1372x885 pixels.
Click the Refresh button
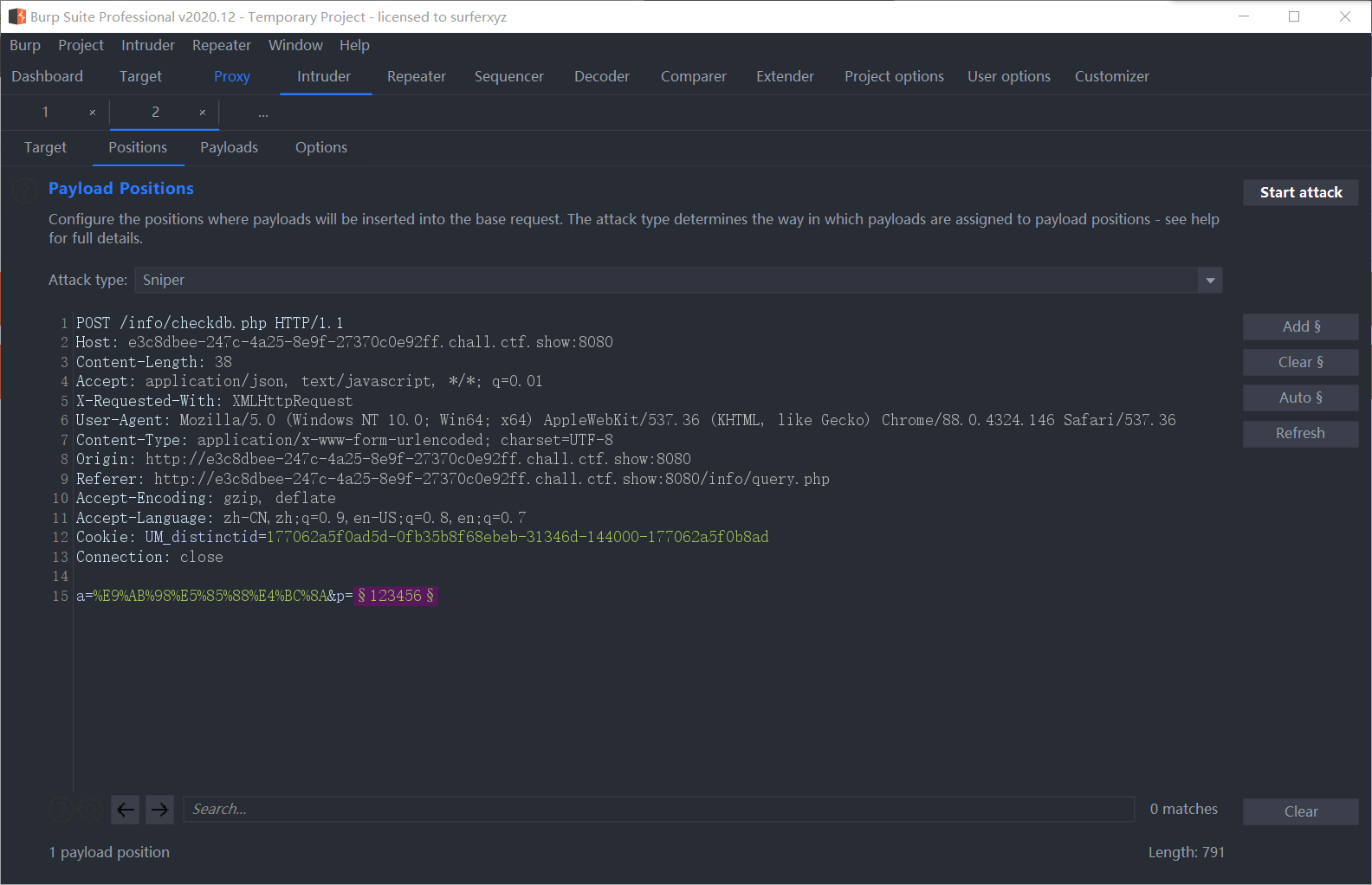click(x=1301, y=433)
